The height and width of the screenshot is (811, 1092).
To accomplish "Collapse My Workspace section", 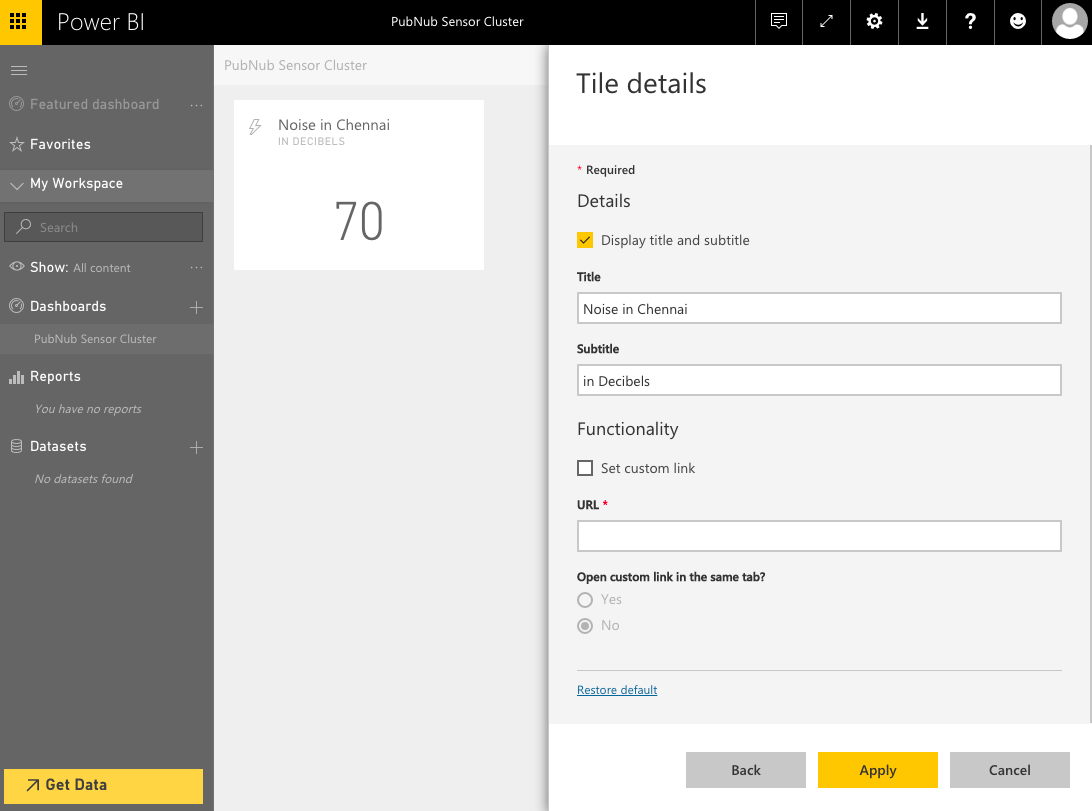I will [17, 184].
